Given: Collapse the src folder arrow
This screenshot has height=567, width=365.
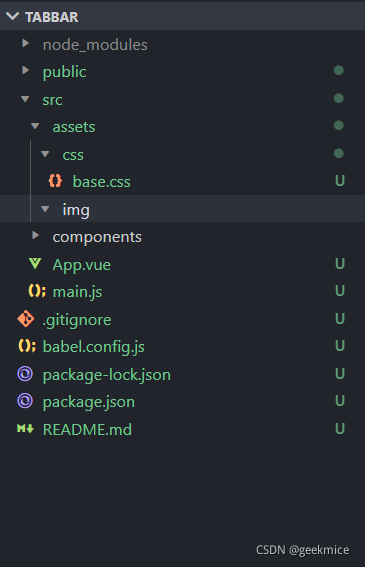Looking at the screenshot, I should [25, 99].
